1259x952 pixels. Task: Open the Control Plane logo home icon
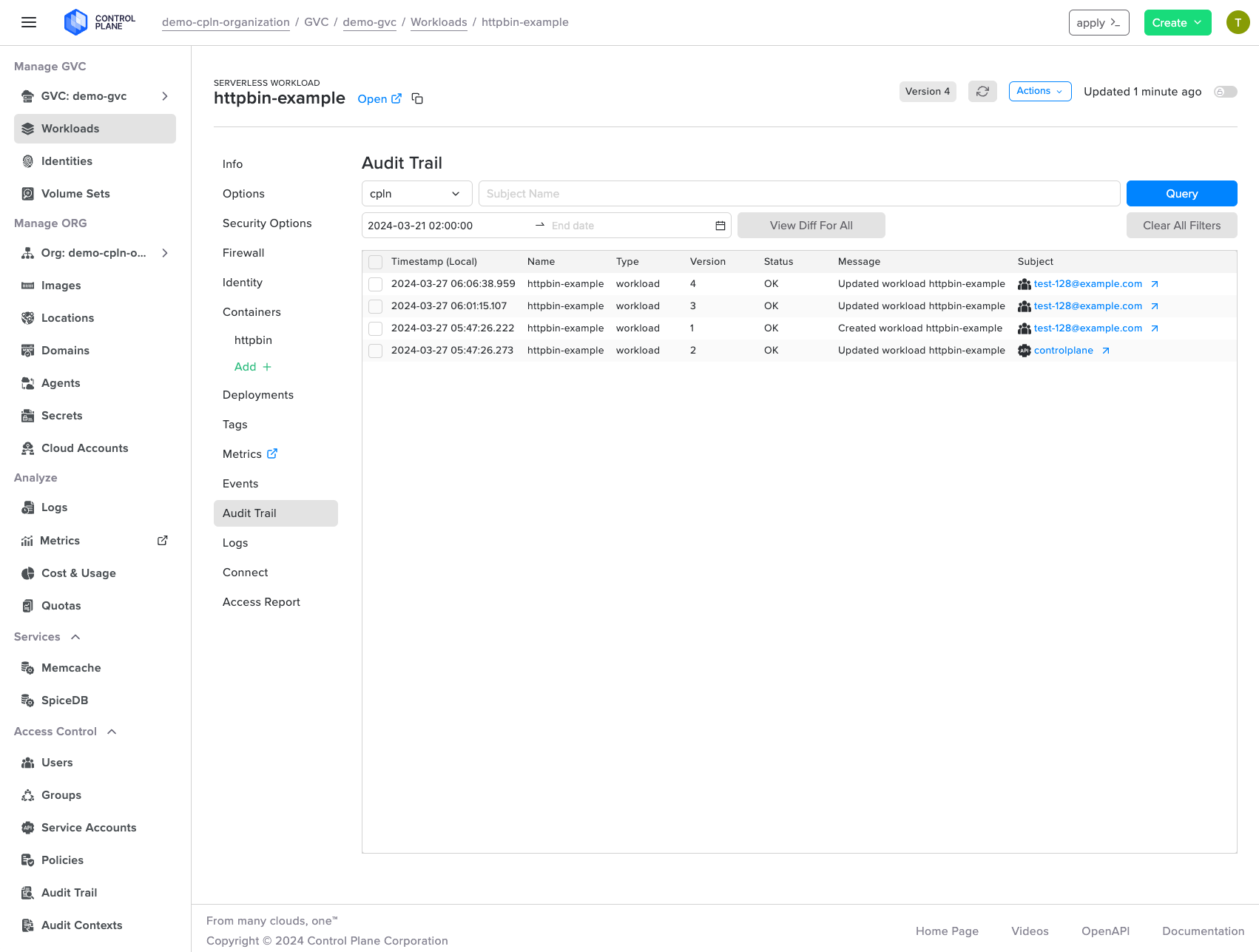coord(76,22)
